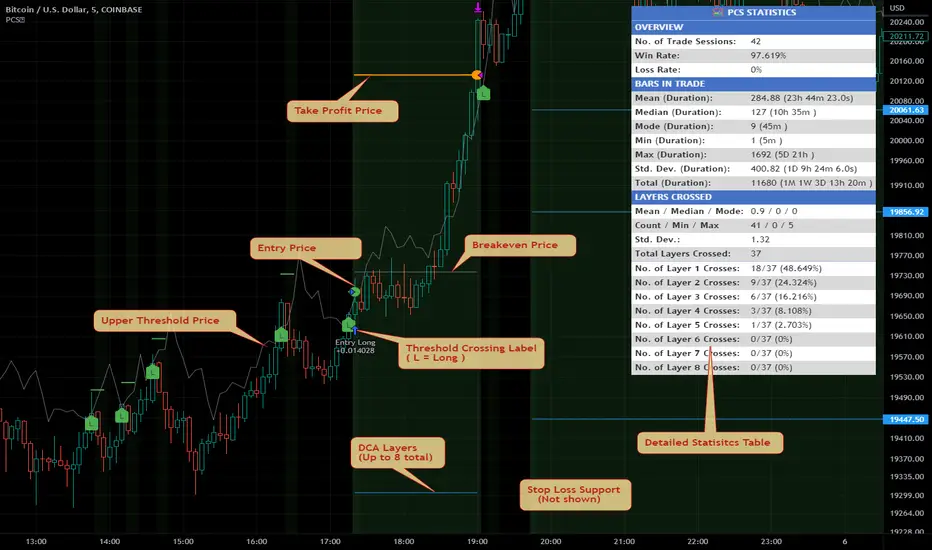The height and width of the screenshot is (550, 932).
Task: Click the DCA Layers callout
Action: coord(398,452)
